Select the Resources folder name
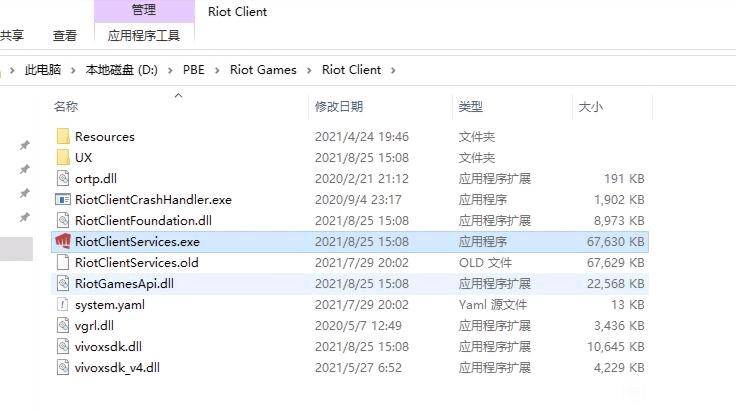Screen dimensions: 736x412 tap(105, 137)
